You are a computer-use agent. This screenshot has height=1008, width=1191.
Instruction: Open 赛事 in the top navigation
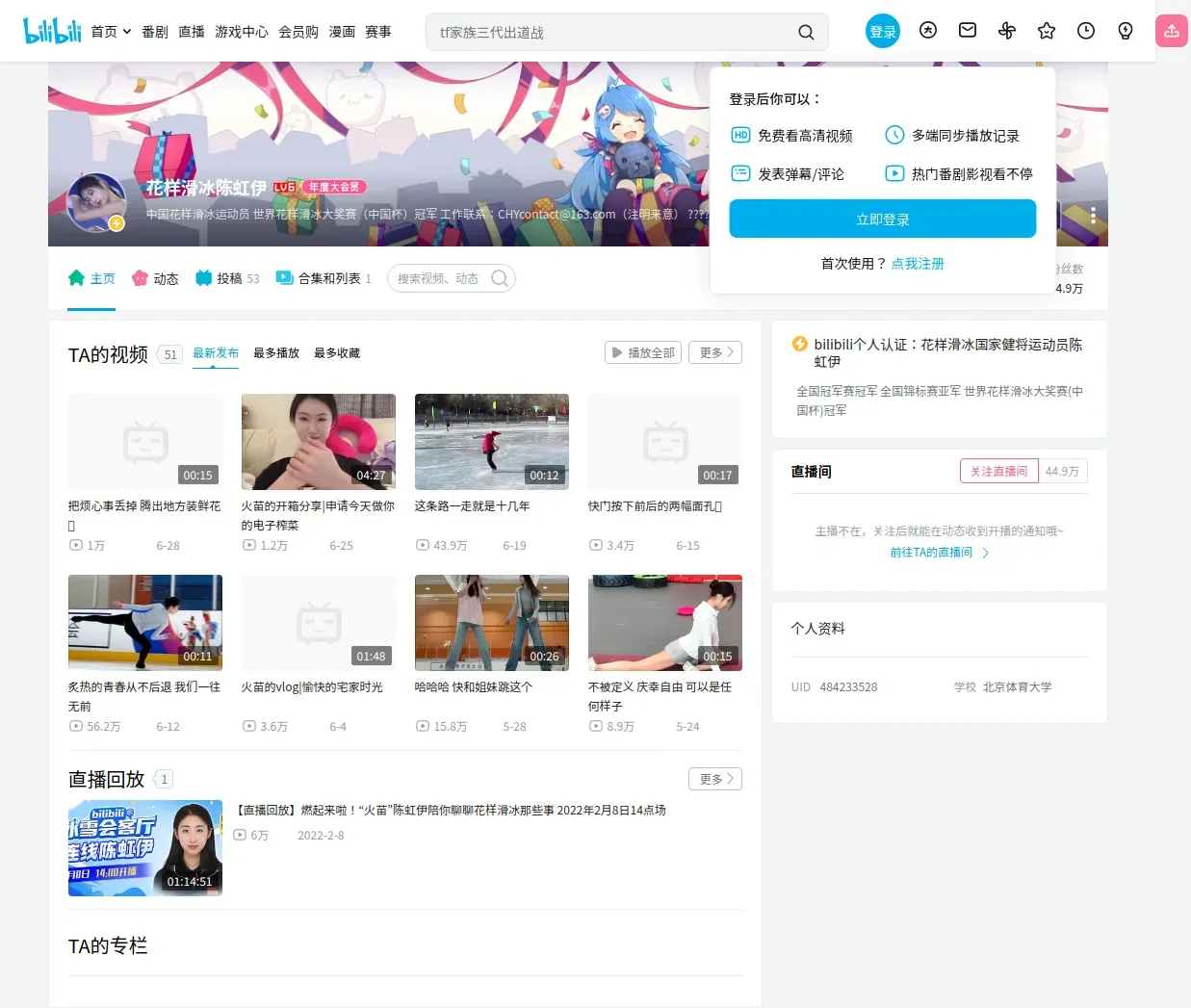[378, 32]
